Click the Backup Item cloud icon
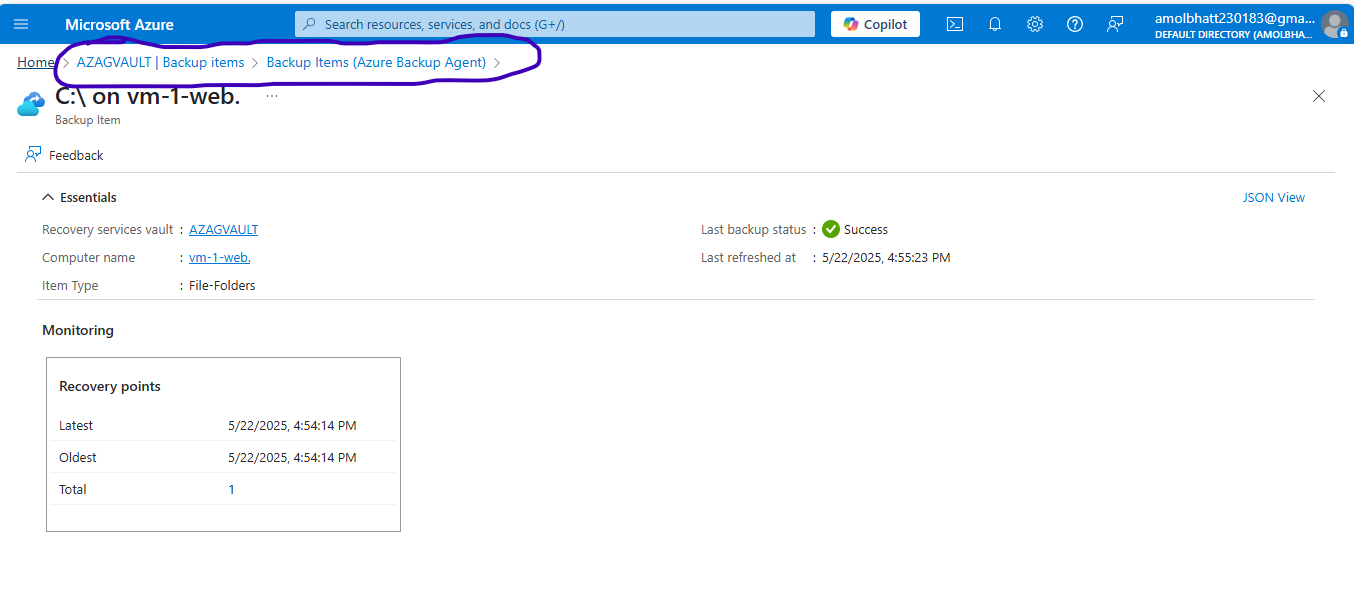Image resolution: width=1354 pixels, height=601 pixels. [29, 103]
